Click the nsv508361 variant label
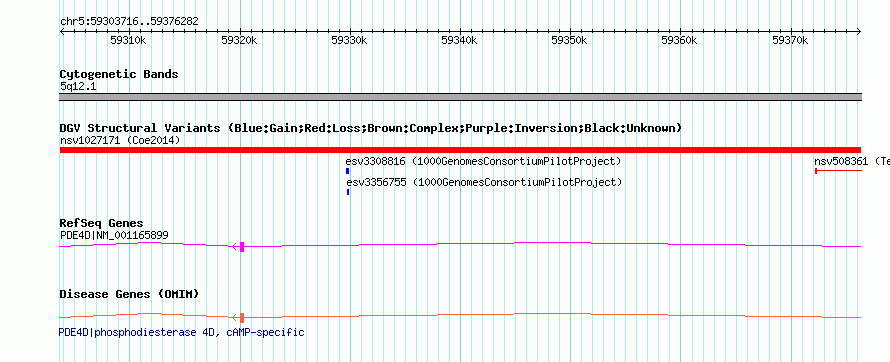The height and width of the screenshot is (362, 890). coord(851,162)
